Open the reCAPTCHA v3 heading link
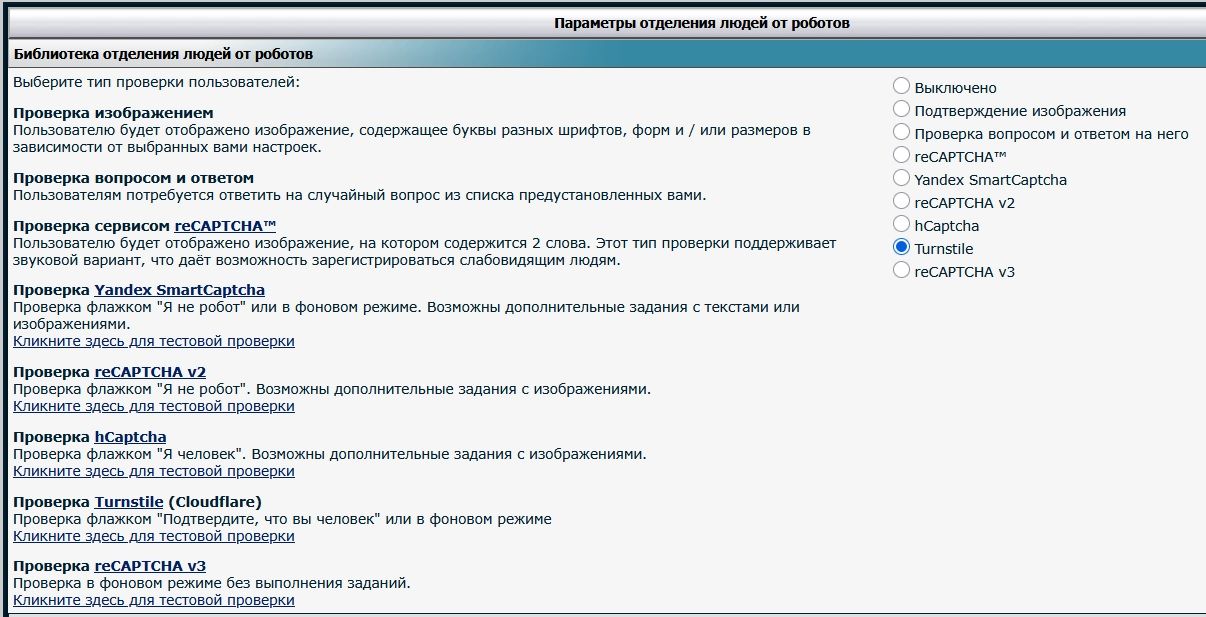This screenshot has width=1206, height=617. click(x=150, y=566)
